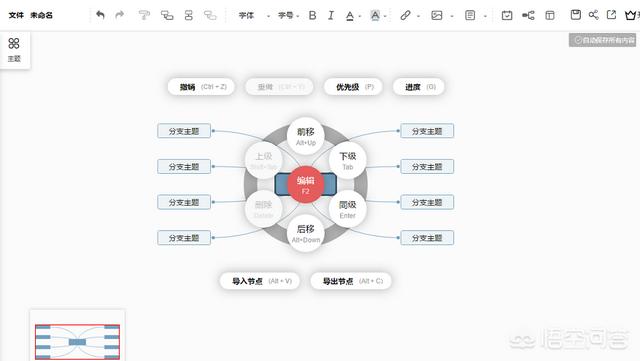The image size is (640, 361).
Task: Expand the font color dropdown arrow
Action: pyautogui.click(x=360, y=16)
